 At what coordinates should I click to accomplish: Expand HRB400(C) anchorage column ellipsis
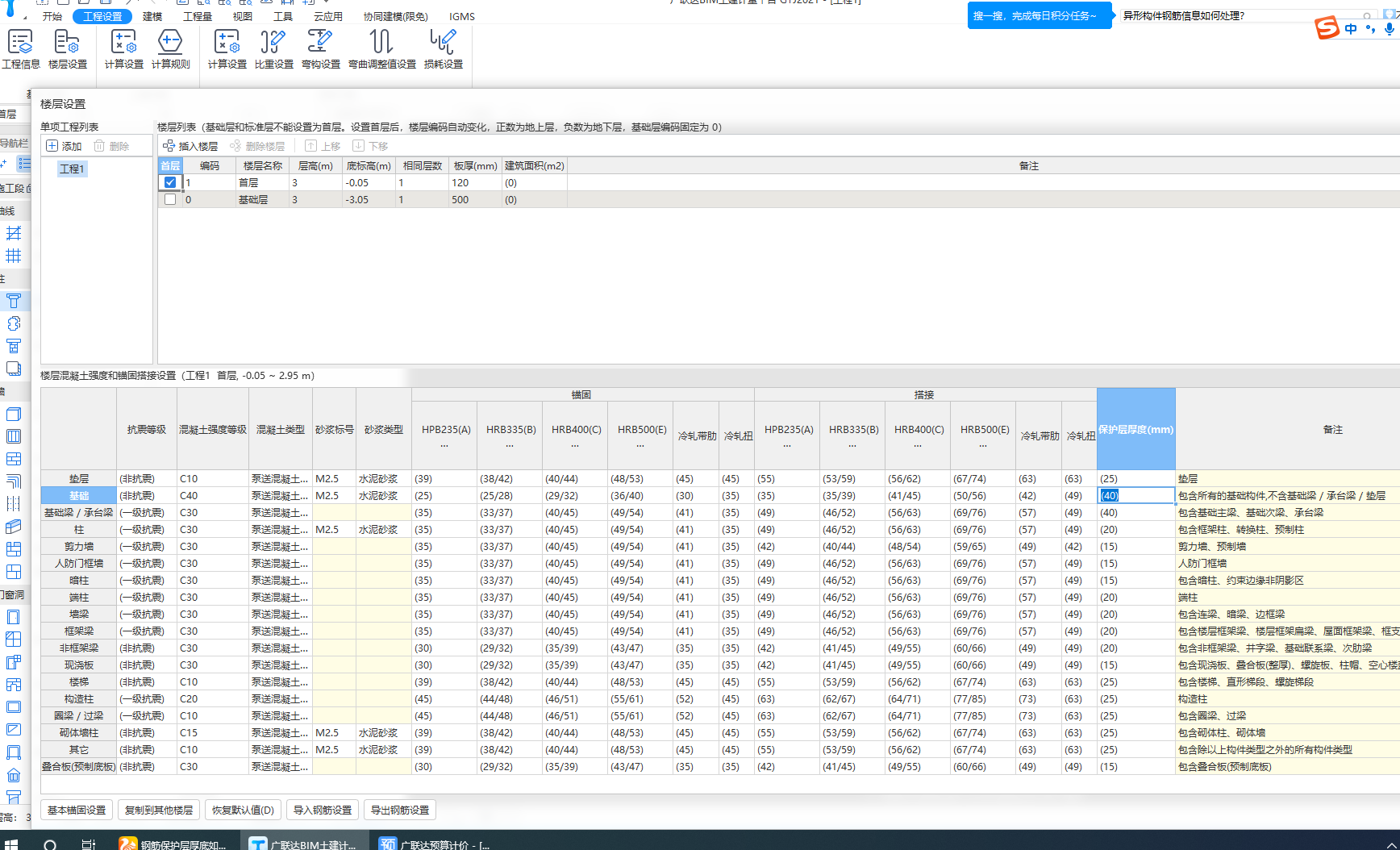[x=575, y=444]
